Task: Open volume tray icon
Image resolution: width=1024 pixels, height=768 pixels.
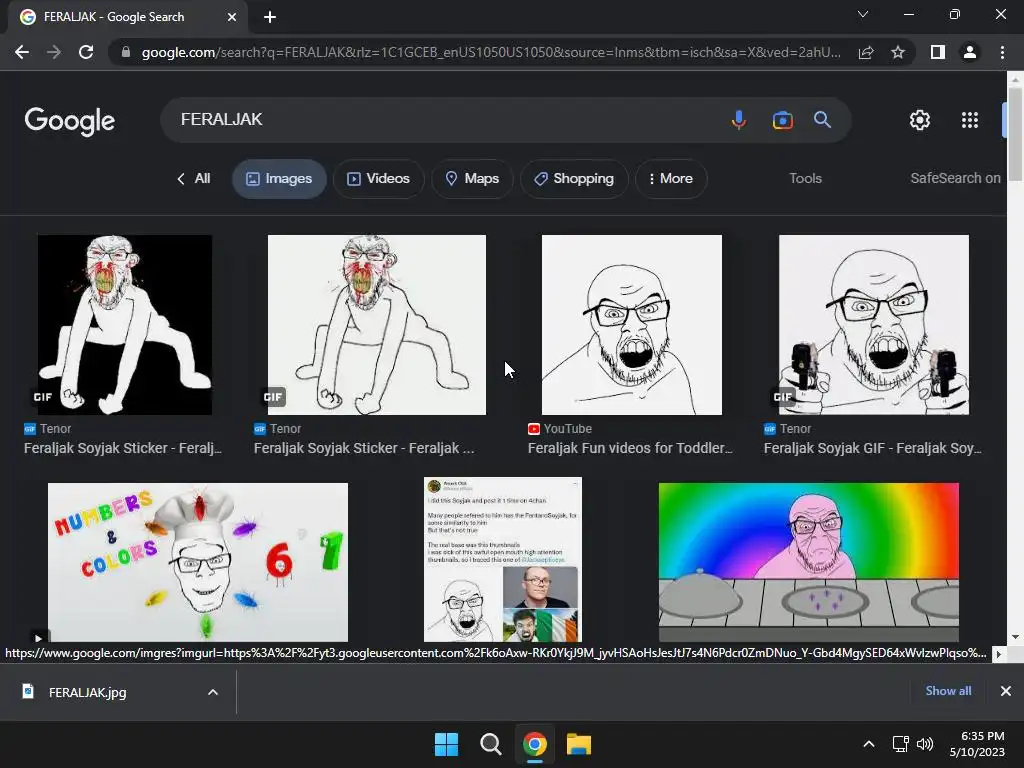Action: (925, 744)
